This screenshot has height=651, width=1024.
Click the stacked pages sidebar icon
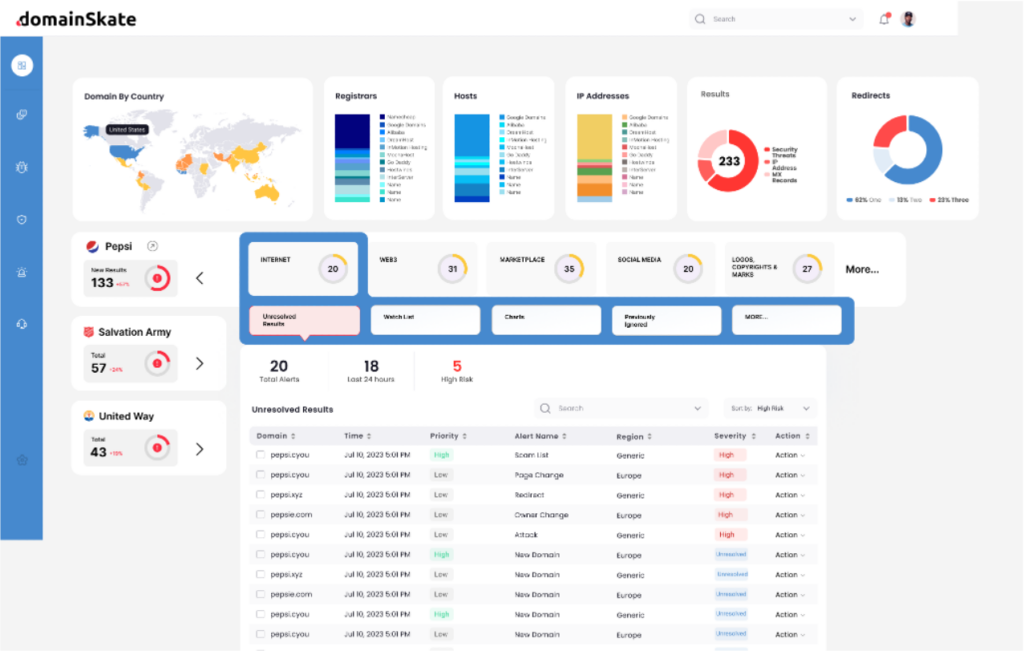(x=22, y=115)
